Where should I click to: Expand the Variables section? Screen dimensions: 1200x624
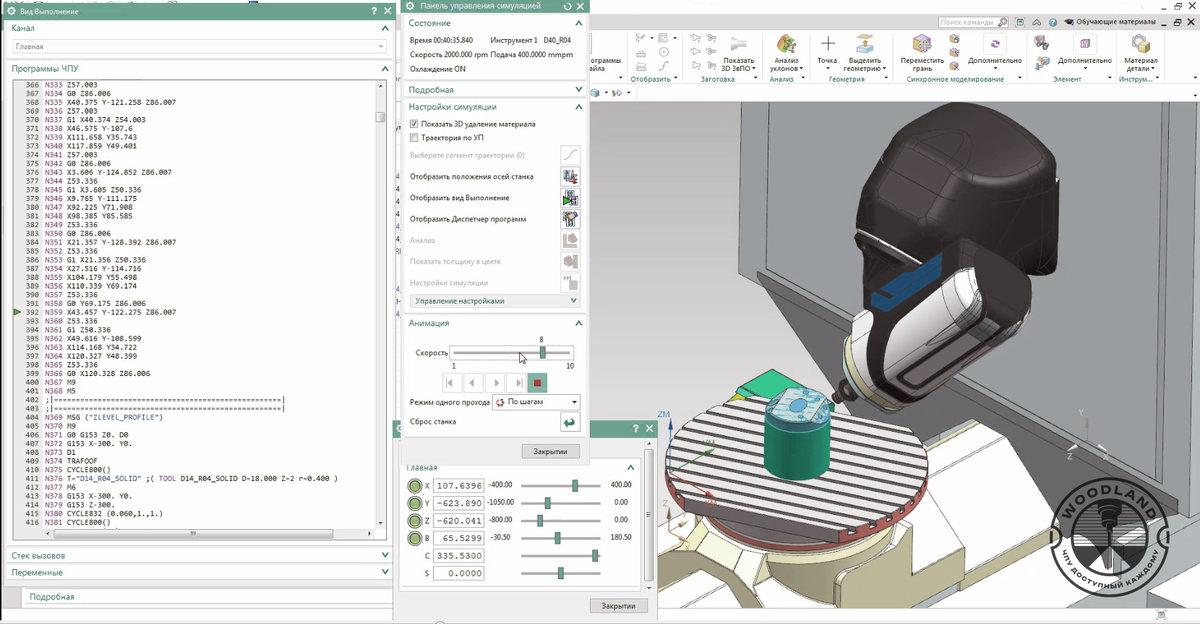point(385,572)
